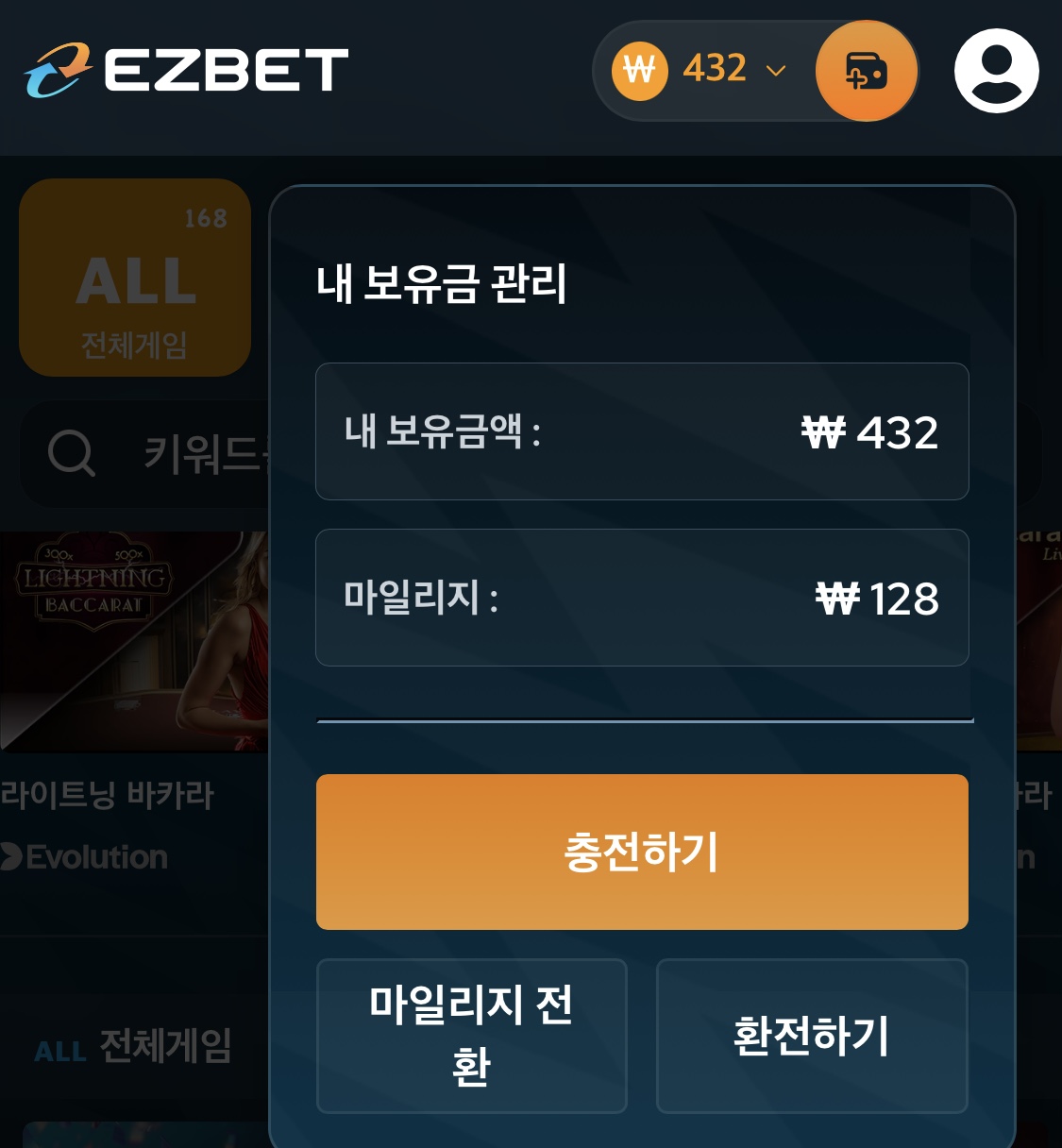The width and height of the screenshot is (1062, 1148).
Task: Open the user profile avatar
Action: pos(996,71)
